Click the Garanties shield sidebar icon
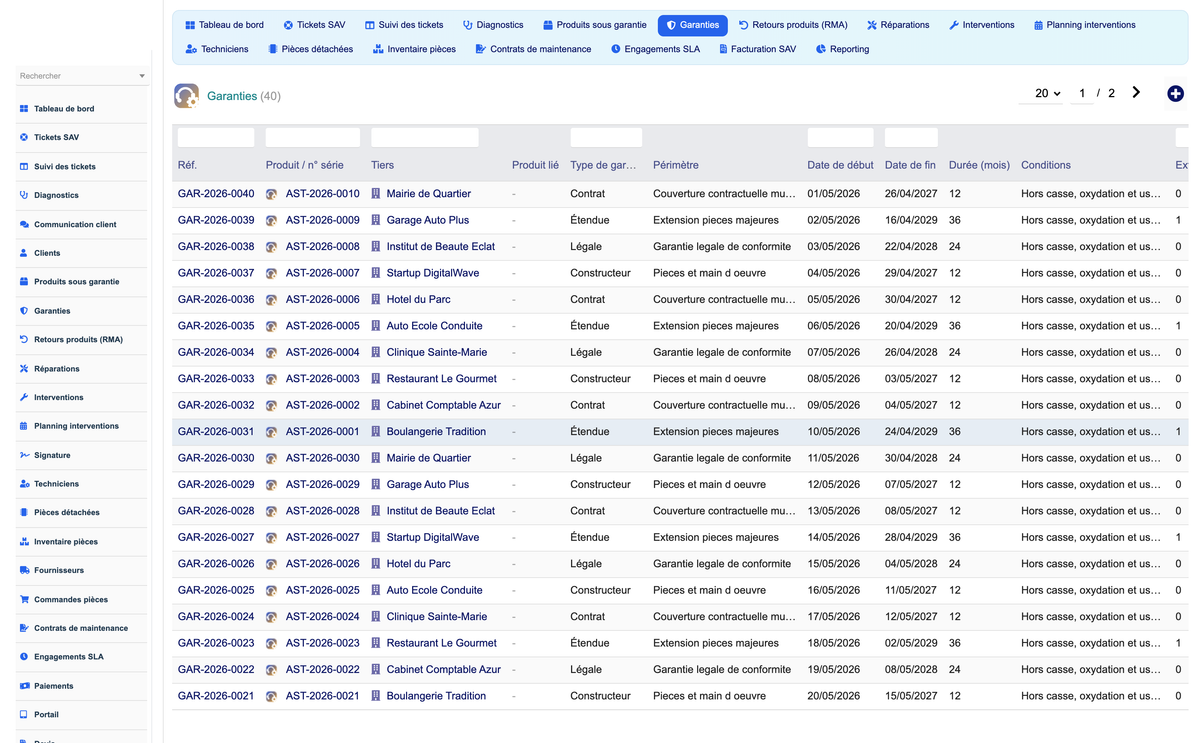 point(24,311)
